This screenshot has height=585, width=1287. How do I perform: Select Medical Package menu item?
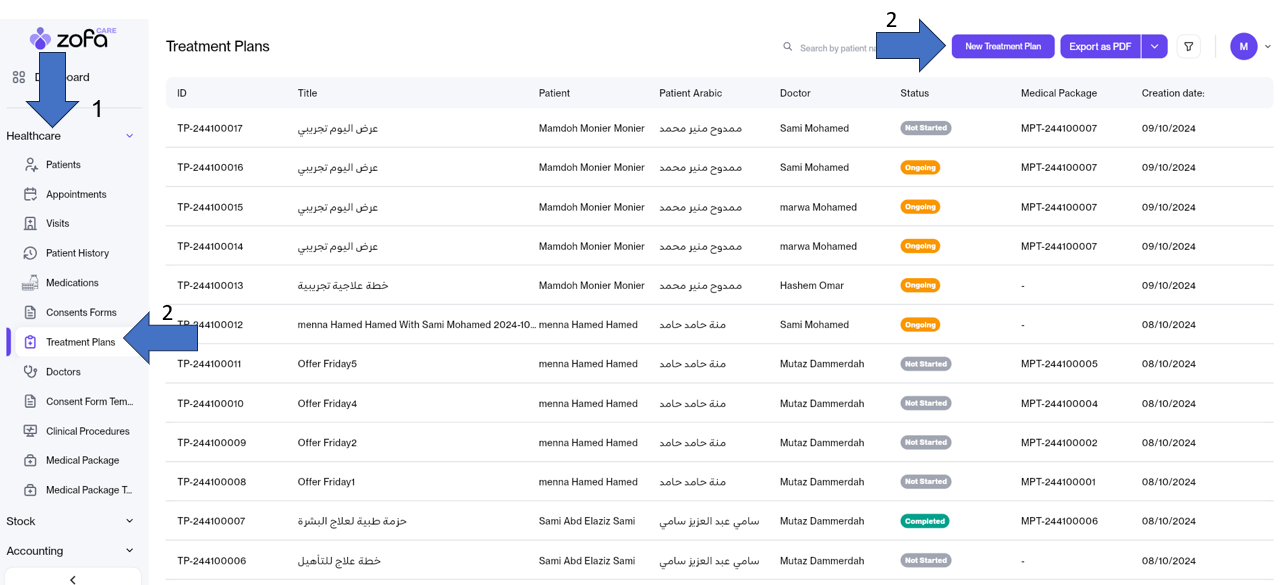pos(82,461)
